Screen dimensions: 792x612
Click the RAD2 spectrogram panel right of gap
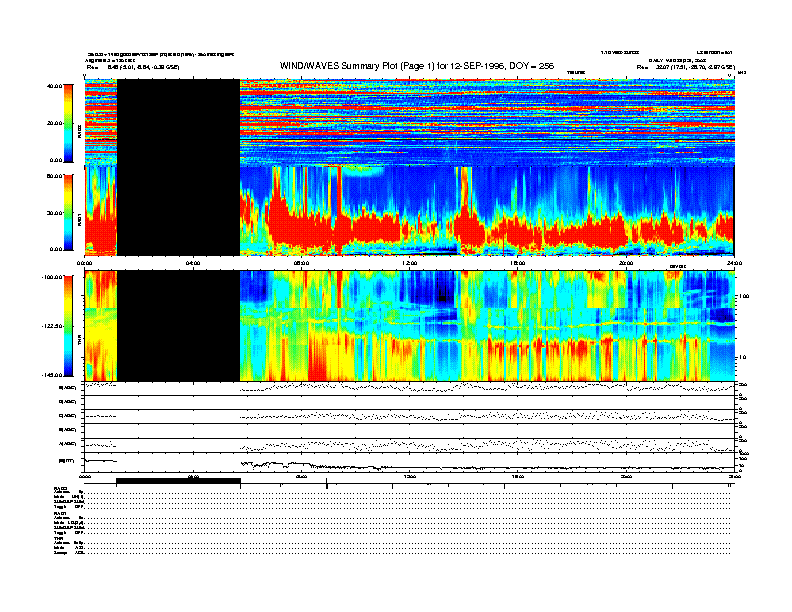point(487,120)
